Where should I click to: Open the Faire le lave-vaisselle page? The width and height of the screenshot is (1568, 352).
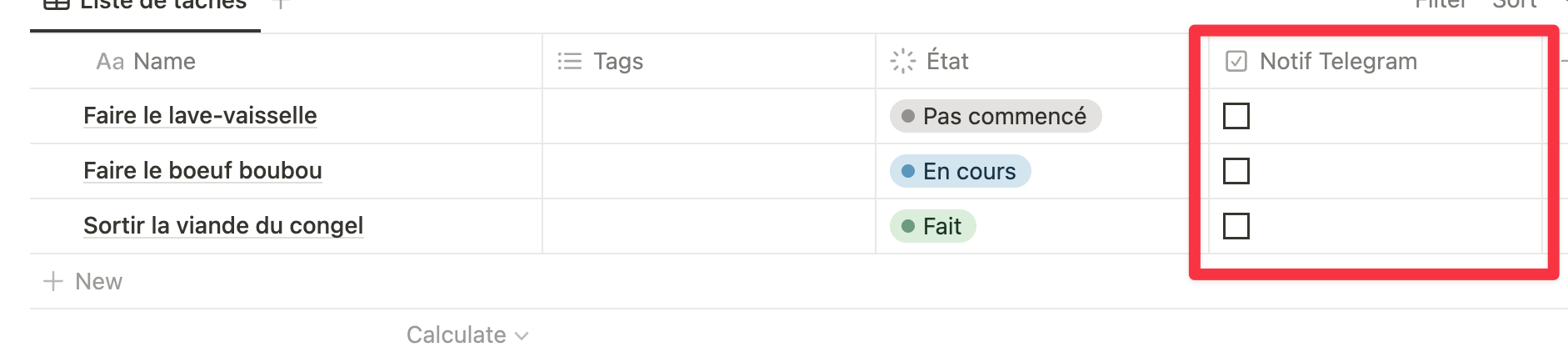coord(200,116)
